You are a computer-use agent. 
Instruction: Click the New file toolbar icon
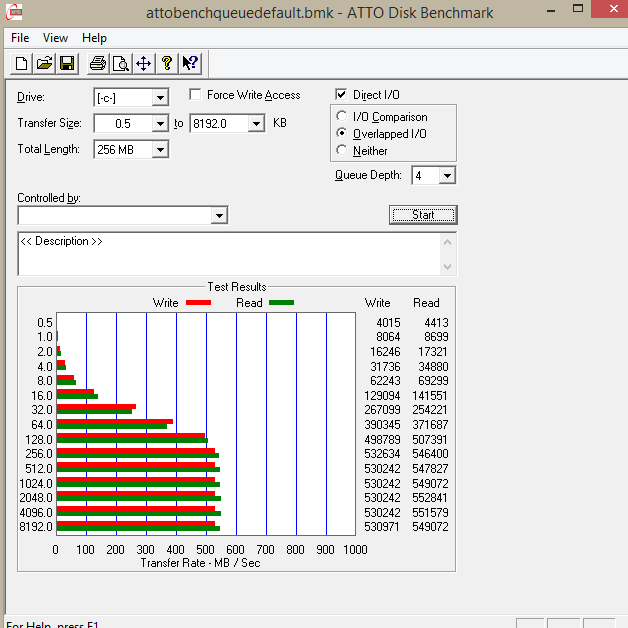22,64
